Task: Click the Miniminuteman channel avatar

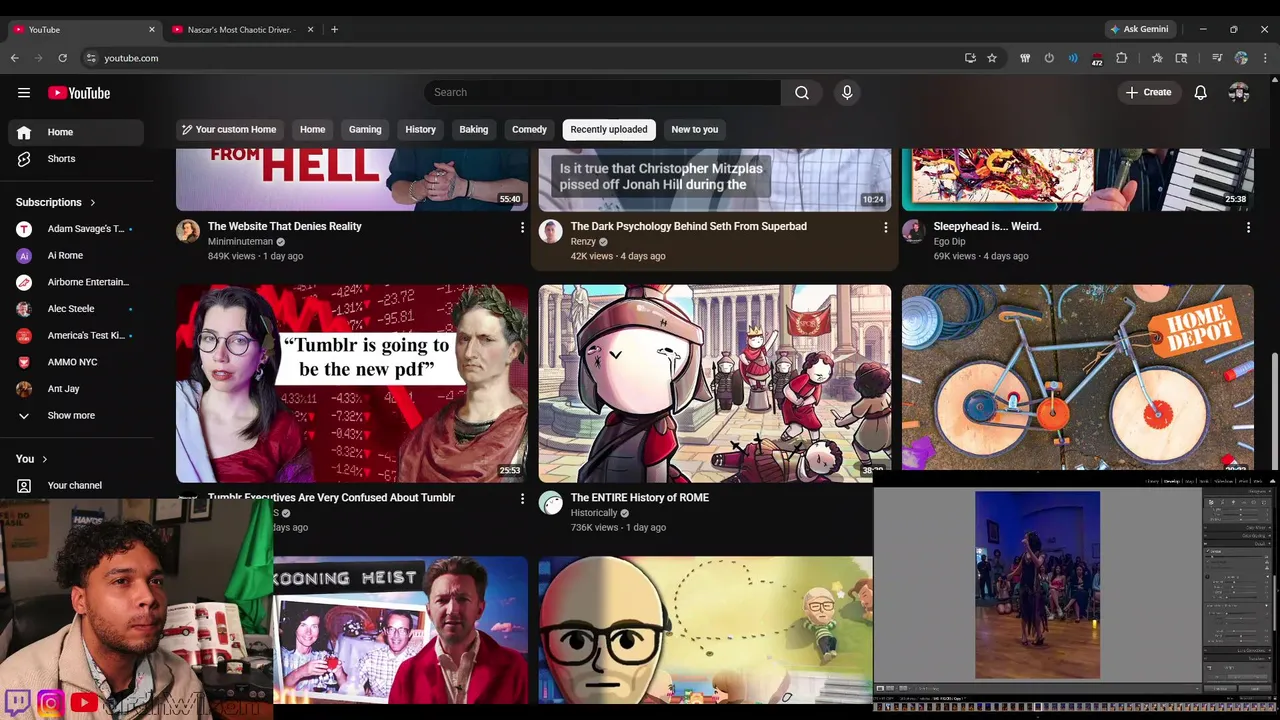Action: coord(188,232)
